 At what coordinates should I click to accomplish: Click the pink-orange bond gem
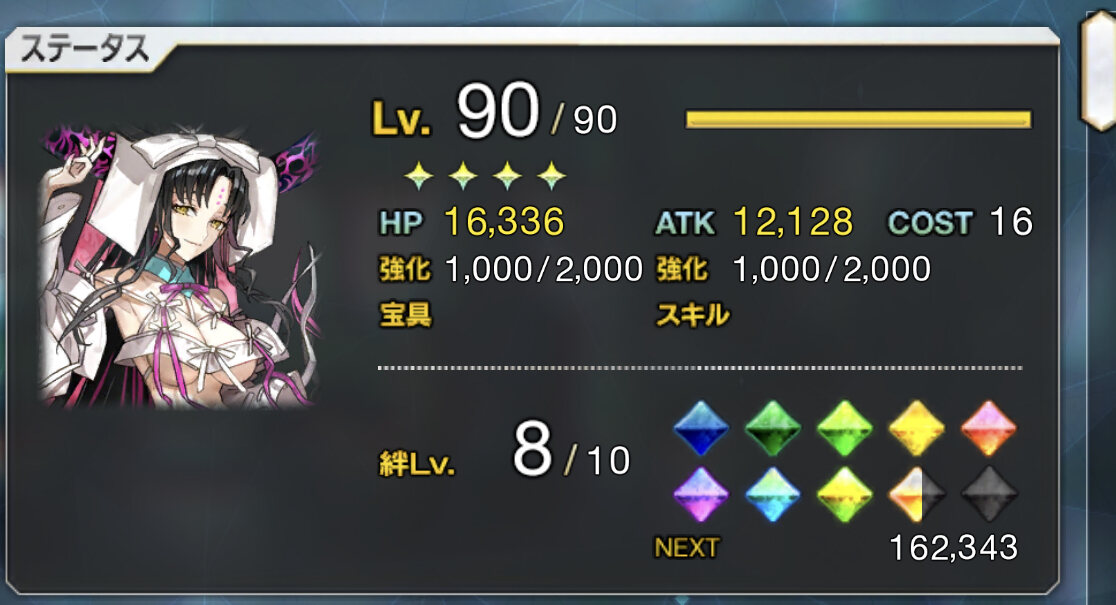pyautogui.click(x=989, y=428)
